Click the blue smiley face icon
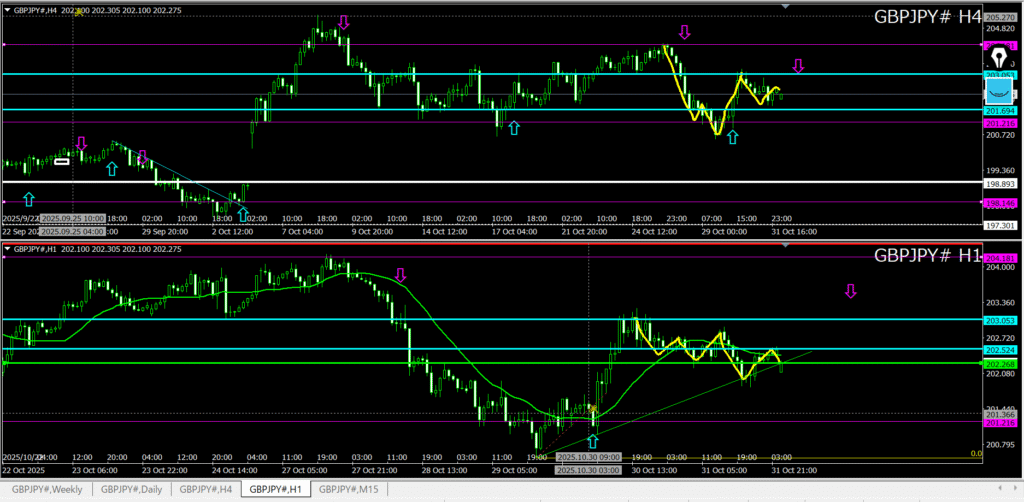The image size is (1024, 502). click(x=998, y=90)
